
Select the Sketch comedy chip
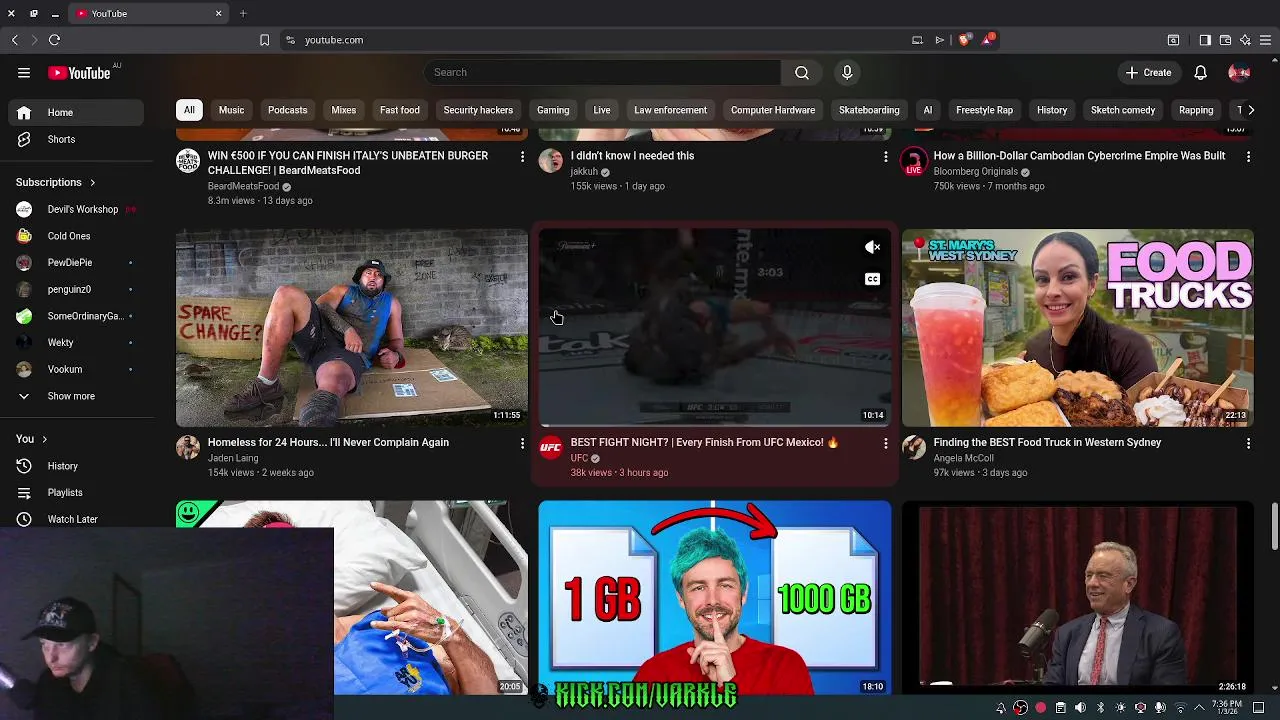coord(1123,110)
